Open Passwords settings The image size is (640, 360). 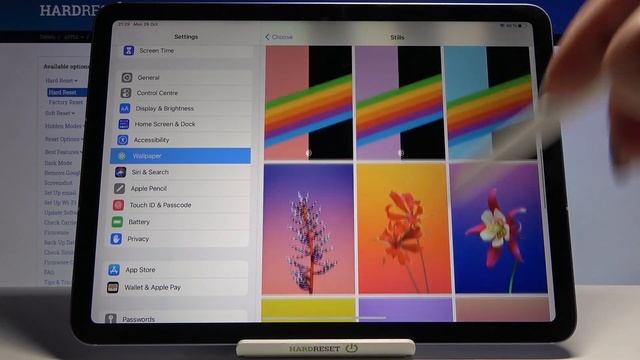(173, 318)
